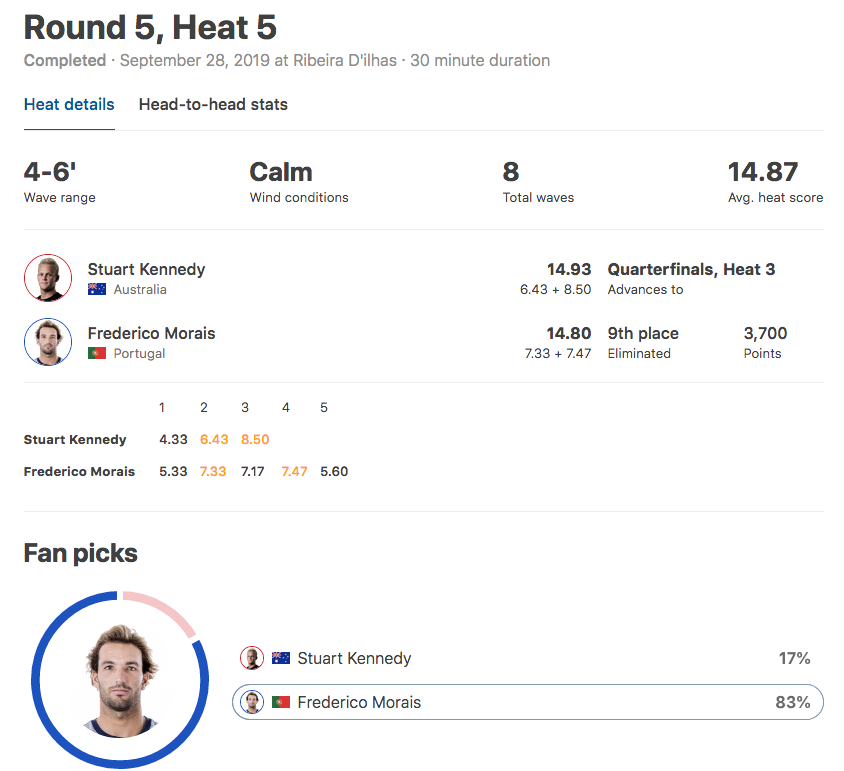Click the large Frederico Morais portrait in donut
Image resolution: width=844 pixels, height=771 pixels.
click(121, 681)
